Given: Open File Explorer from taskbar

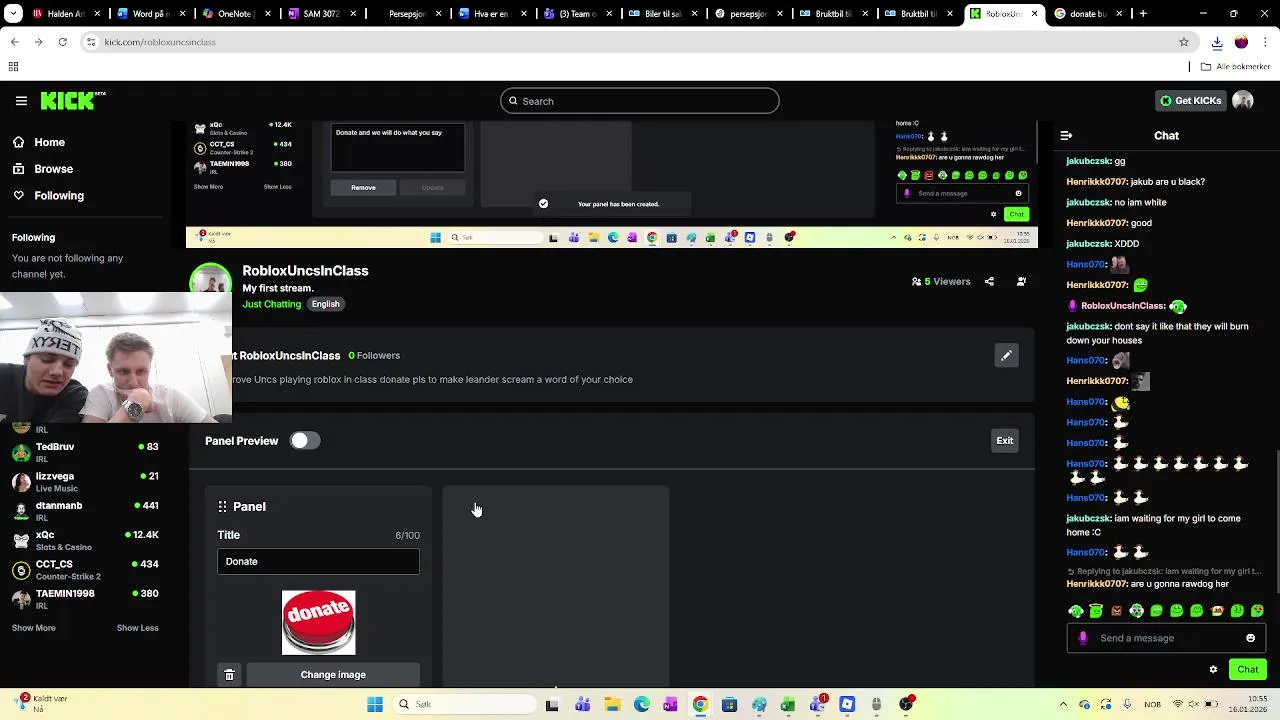Looking at the screenshot, I should coord(612,705).
